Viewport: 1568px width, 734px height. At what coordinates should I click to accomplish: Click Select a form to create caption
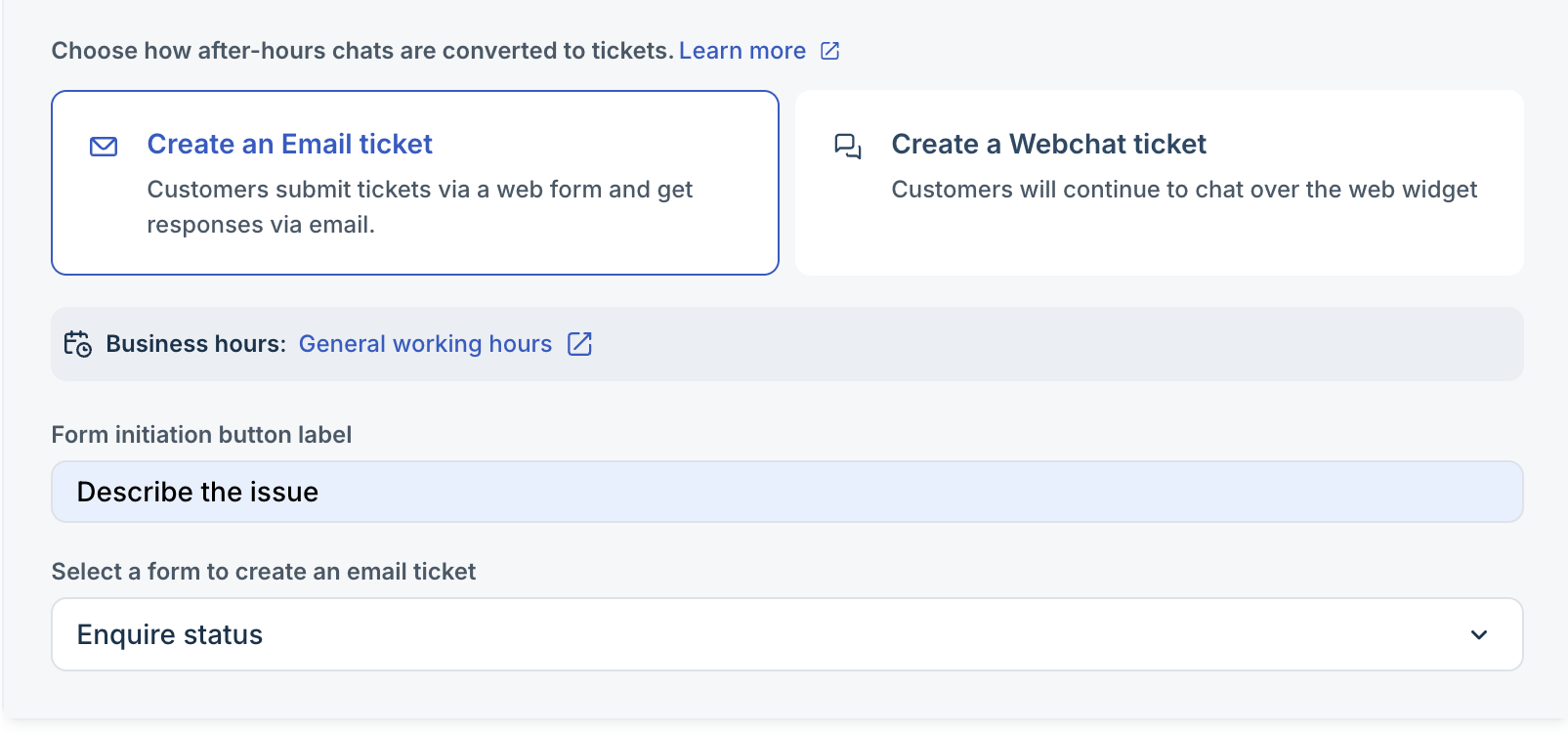pyautogui.click(x=263, y=572)
